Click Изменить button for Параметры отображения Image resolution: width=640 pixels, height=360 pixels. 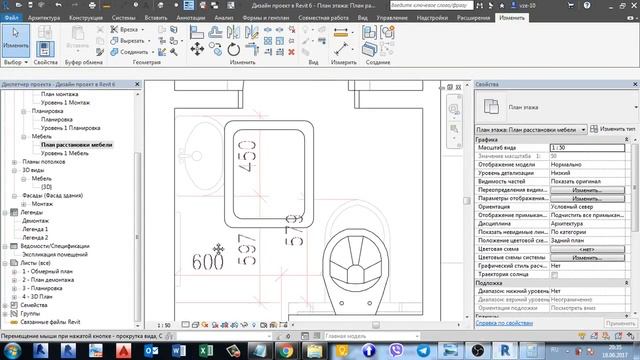click(587, 198)
